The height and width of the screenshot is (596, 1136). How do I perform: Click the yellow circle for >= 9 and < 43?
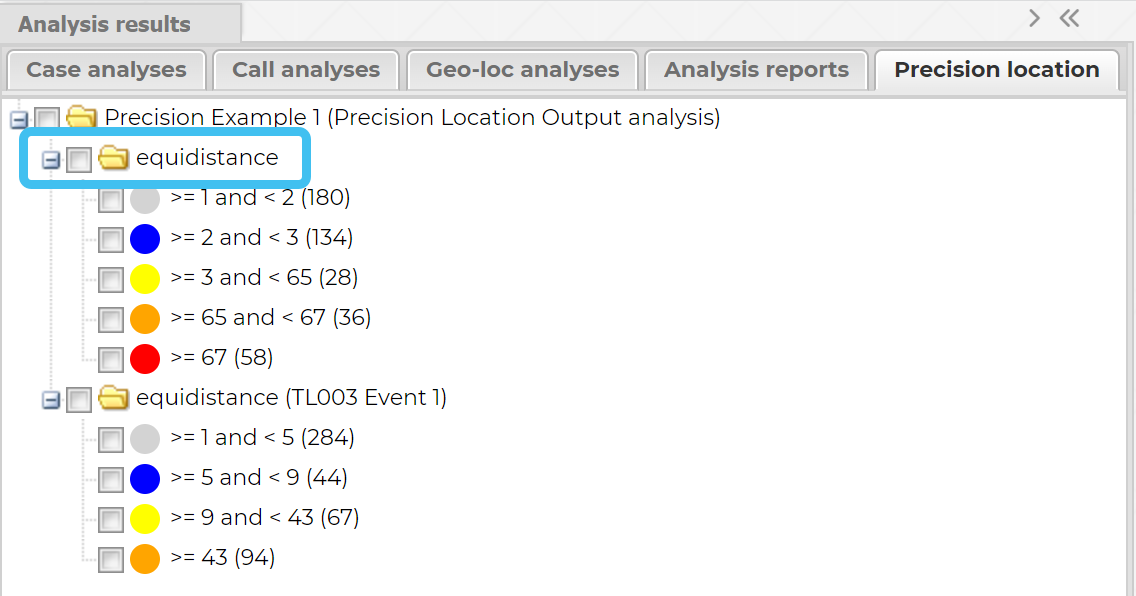tap(145, 518)
